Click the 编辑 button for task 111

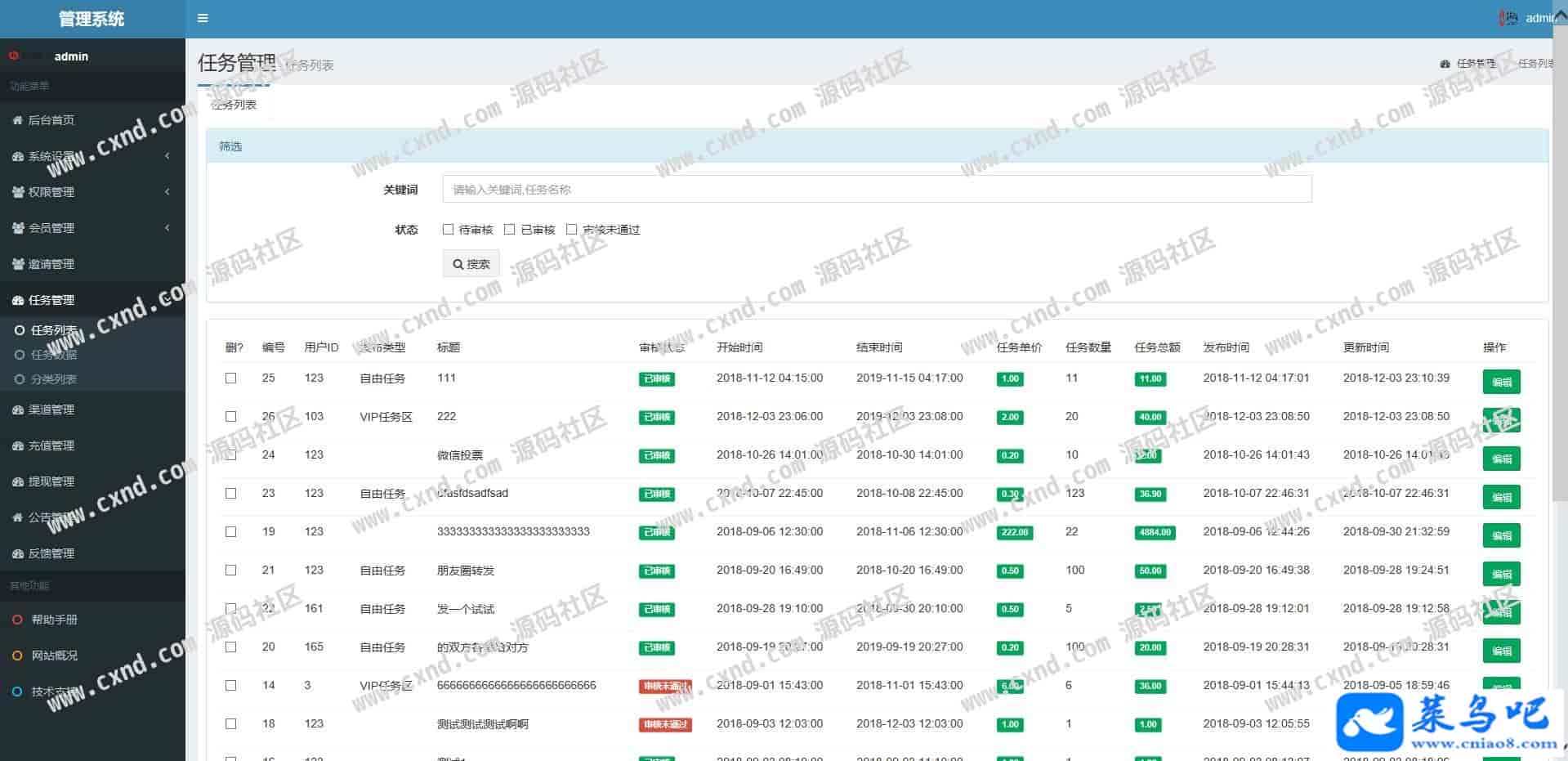click(1501, 382)
